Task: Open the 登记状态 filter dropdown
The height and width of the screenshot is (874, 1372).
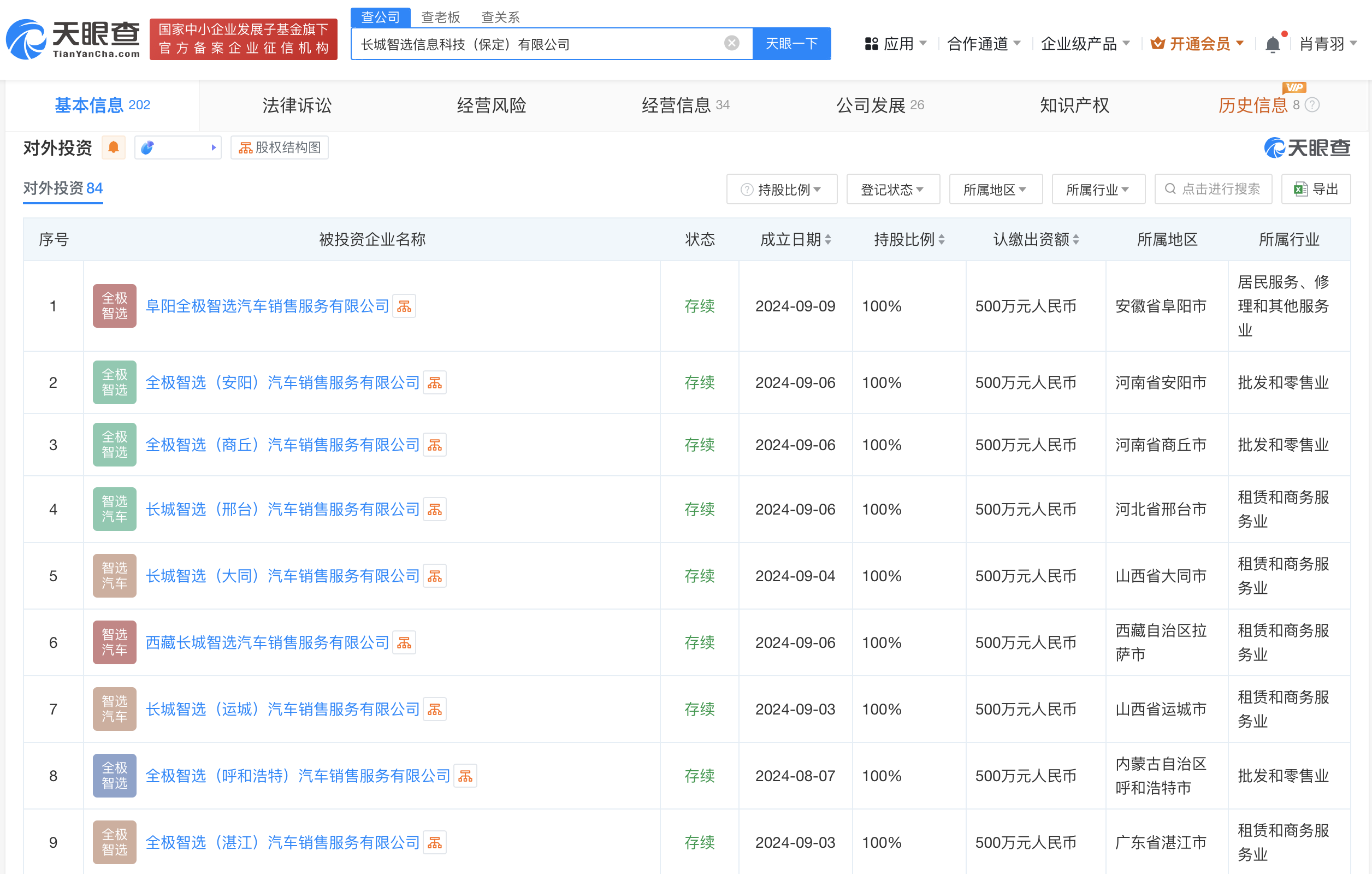Action: [x=893, y=188]
